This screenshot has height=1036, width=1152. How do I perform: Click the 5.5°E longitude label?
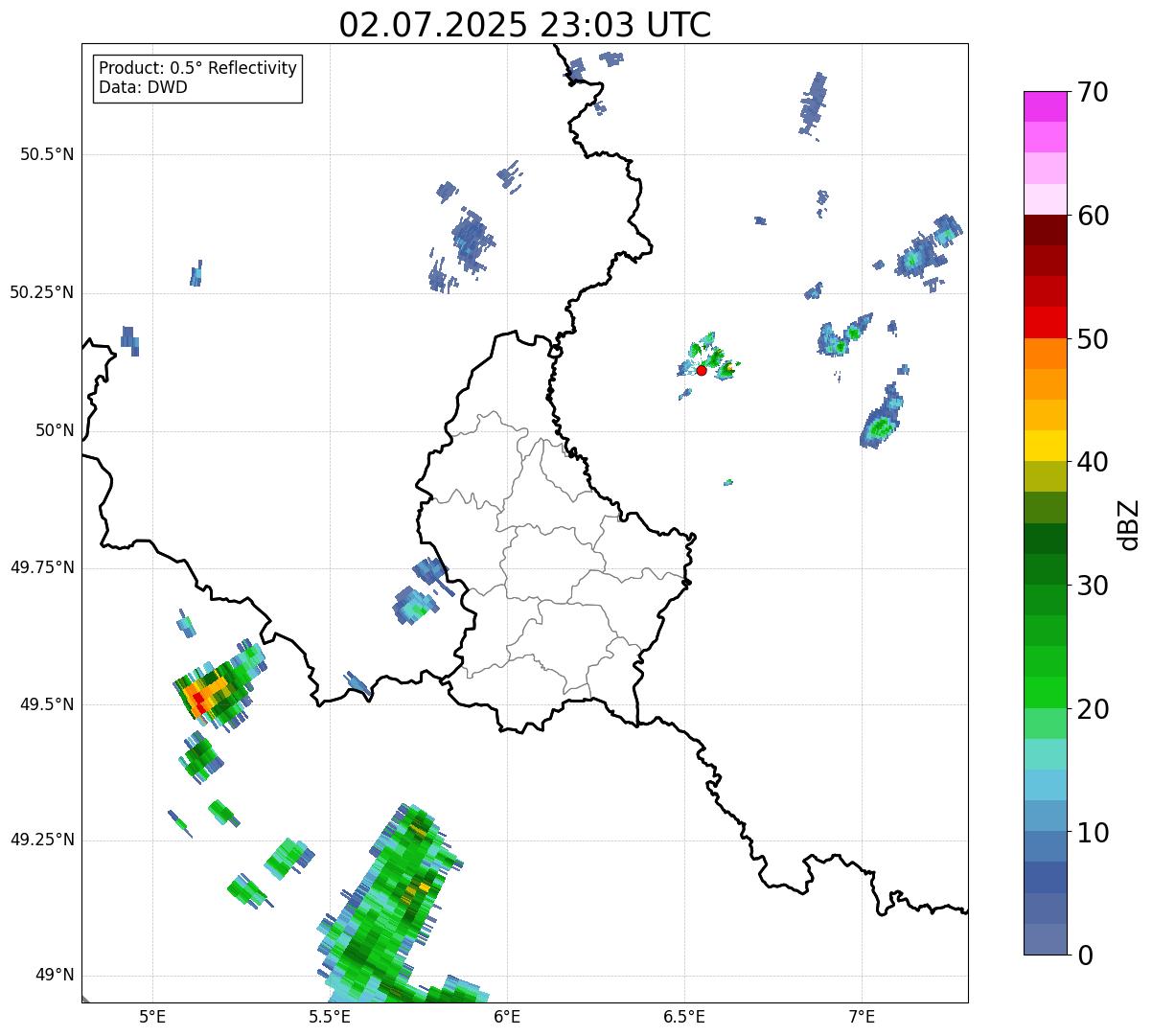click(x=330, y=1016)
